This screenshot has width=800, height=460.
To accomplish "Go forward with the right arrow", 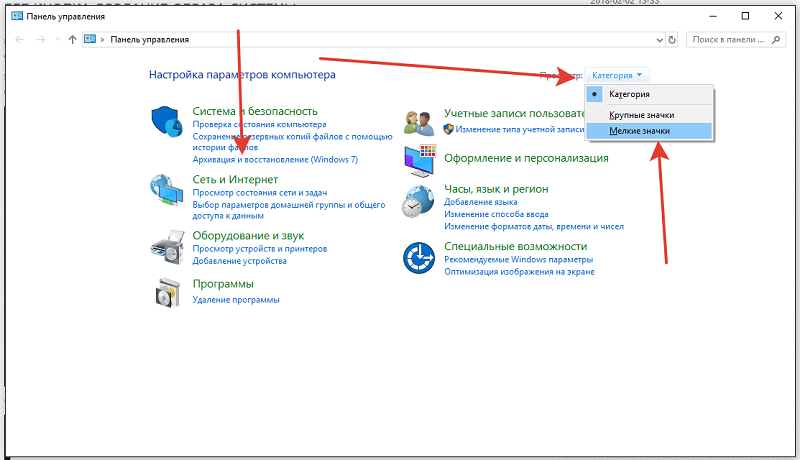I will click(x=41, y=39).
